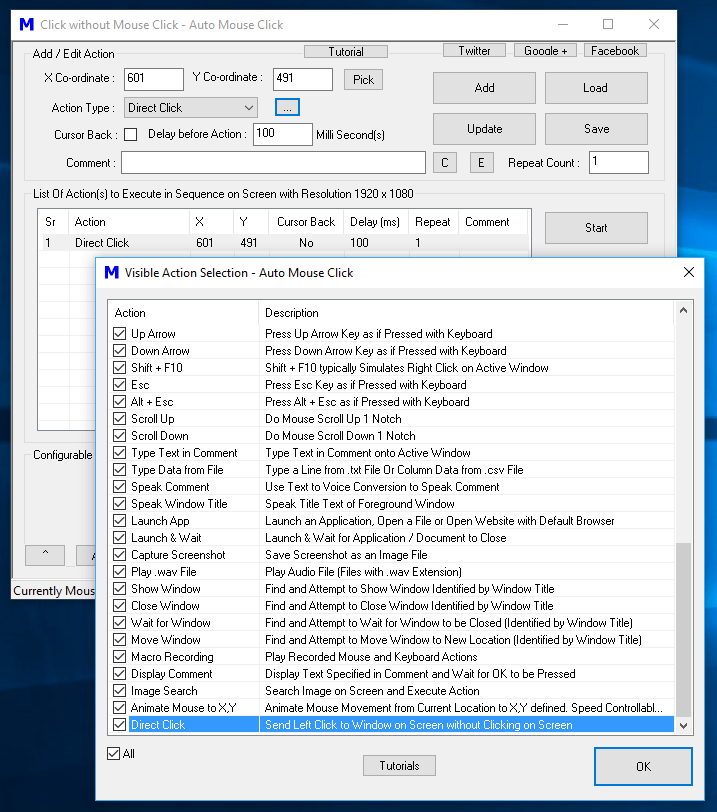This screenshot has width=717, height=812.
Task: Select the Display Comment row
Action: [391, 674]
